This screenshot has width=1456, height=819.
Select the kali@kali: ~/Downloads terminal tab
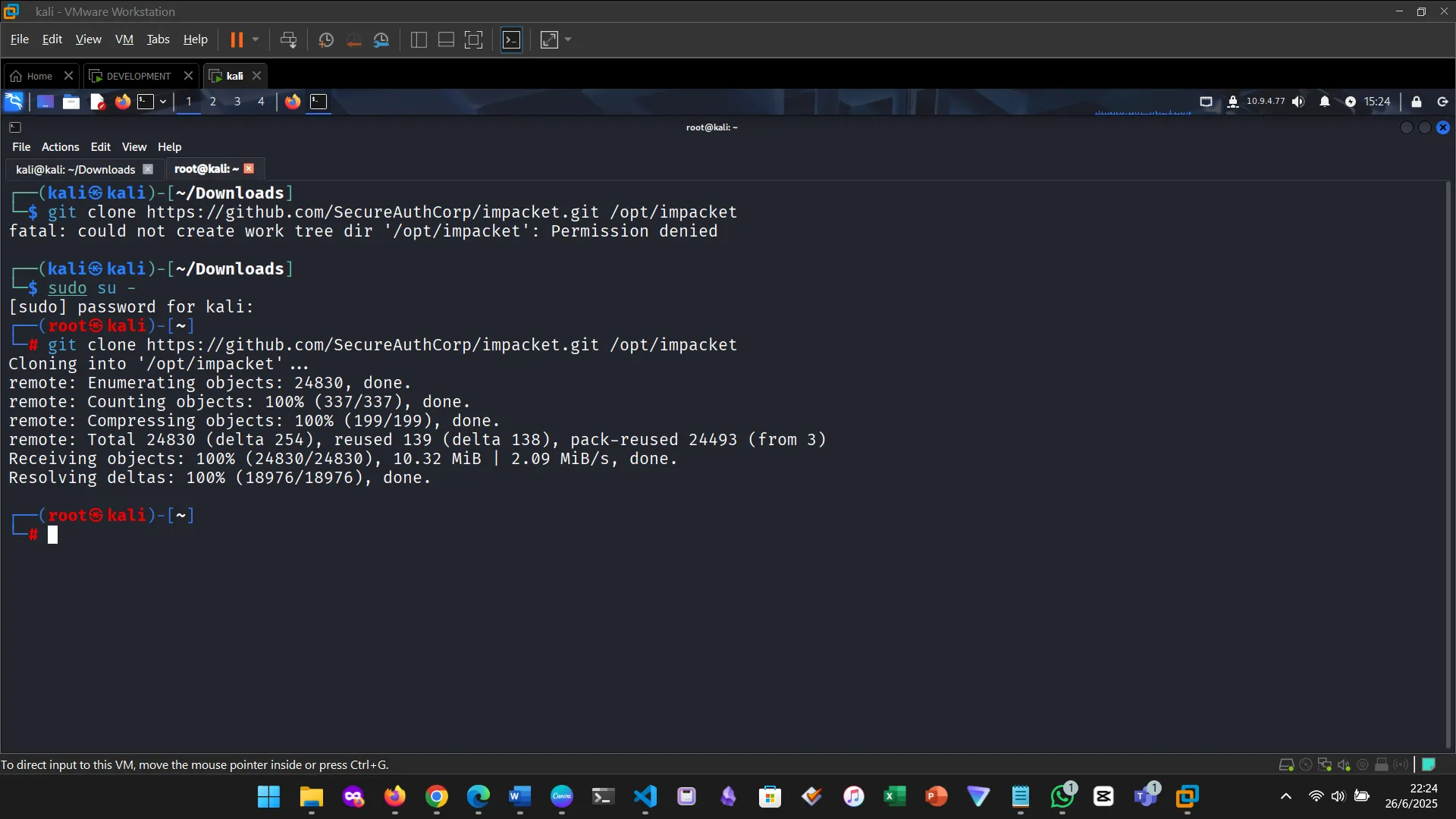coord(74,169)
